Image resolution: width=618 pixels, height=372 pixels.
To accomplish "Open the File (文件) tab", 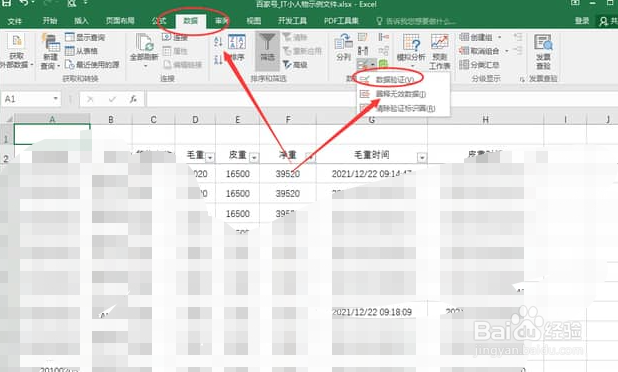I will 15,20.
